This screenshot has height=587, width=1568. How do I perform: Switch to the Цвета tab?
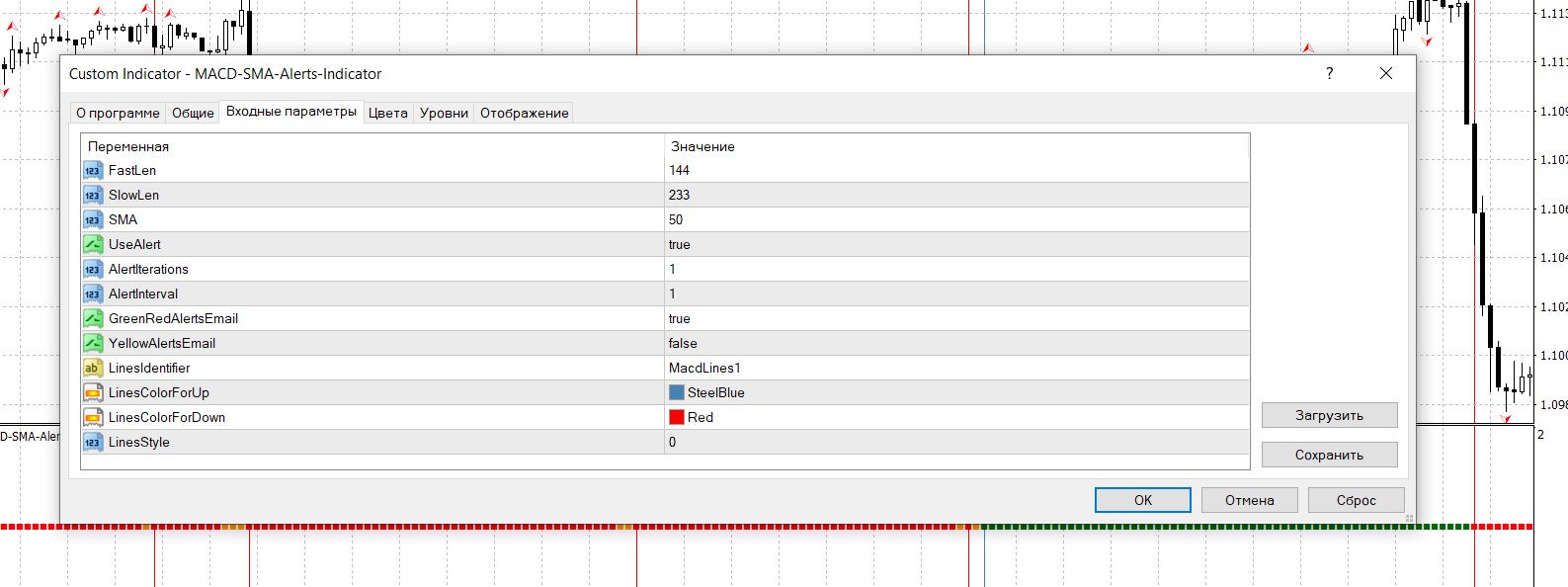388,113
